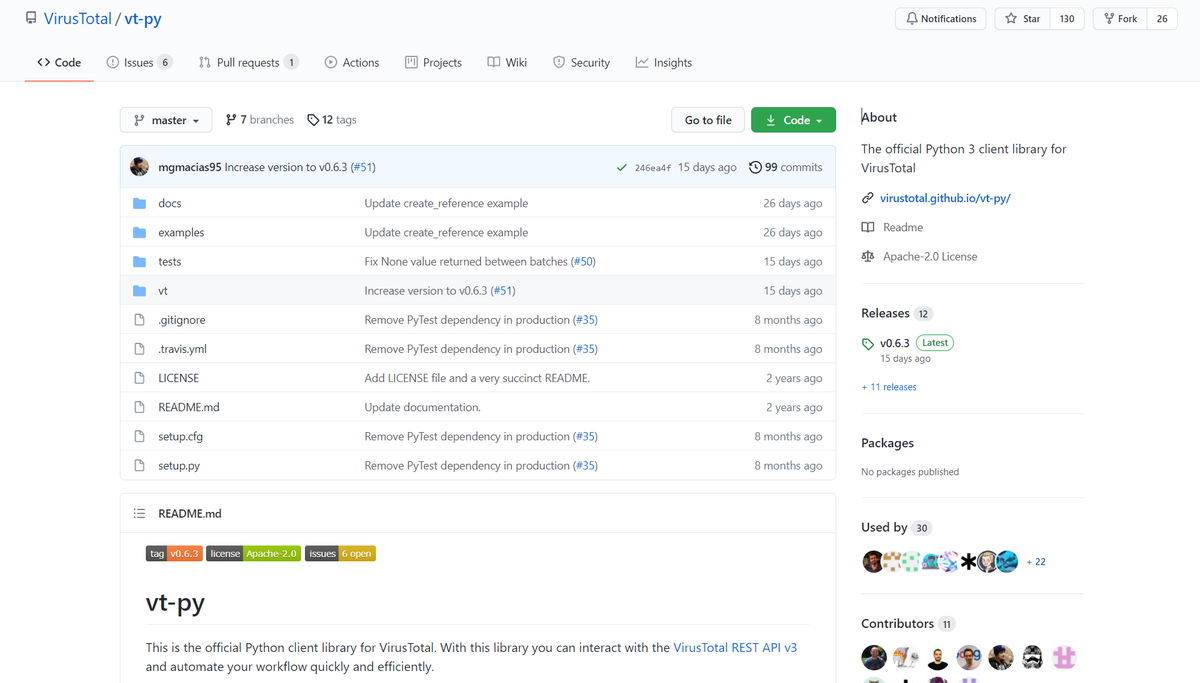Select the Code tab
The width and height of the screenshot is (1200, 683).
[59, 62]
